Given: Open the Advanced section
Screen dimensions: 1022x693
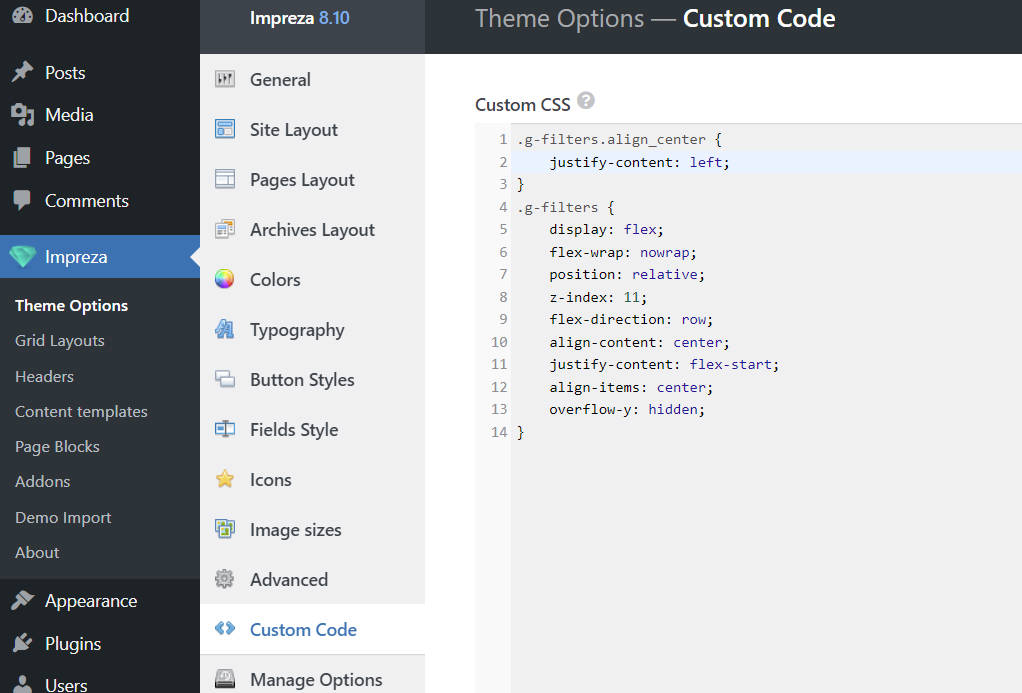Looking at the screenshot, I should pyautogui.click(x=312, y=579).
